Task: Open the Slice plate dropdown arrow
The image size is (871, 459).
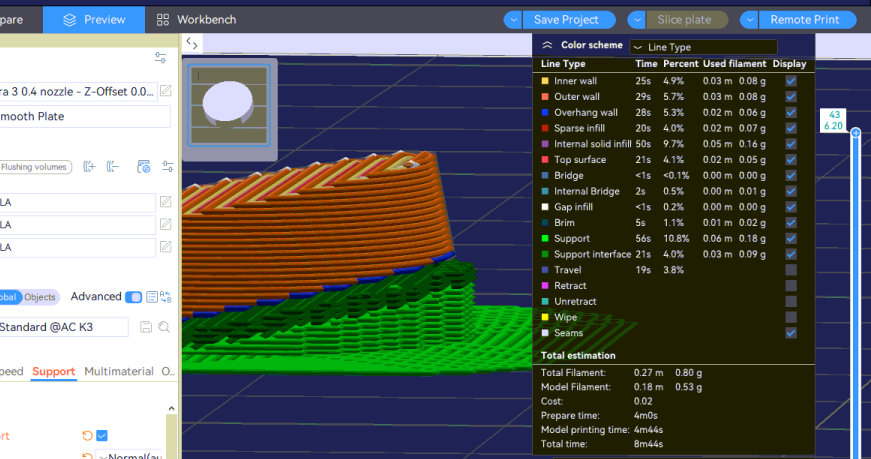Action: (637, 20)
